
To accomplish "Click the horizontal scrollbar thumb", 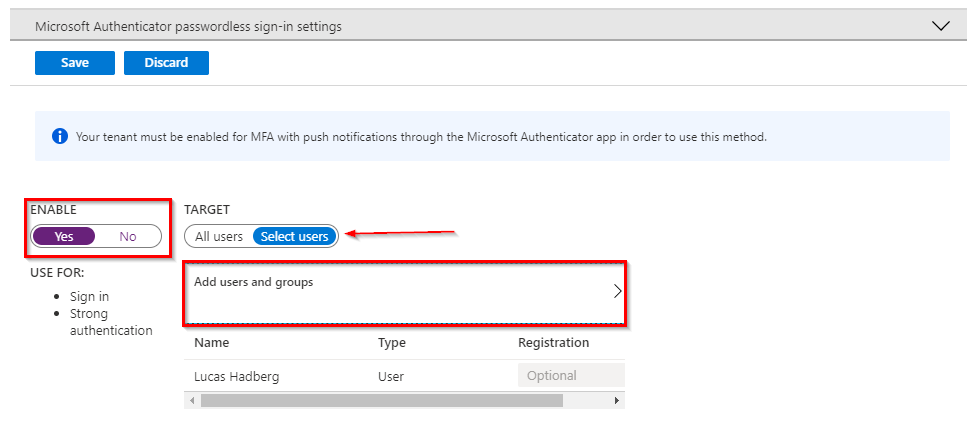I will point(382,401).
